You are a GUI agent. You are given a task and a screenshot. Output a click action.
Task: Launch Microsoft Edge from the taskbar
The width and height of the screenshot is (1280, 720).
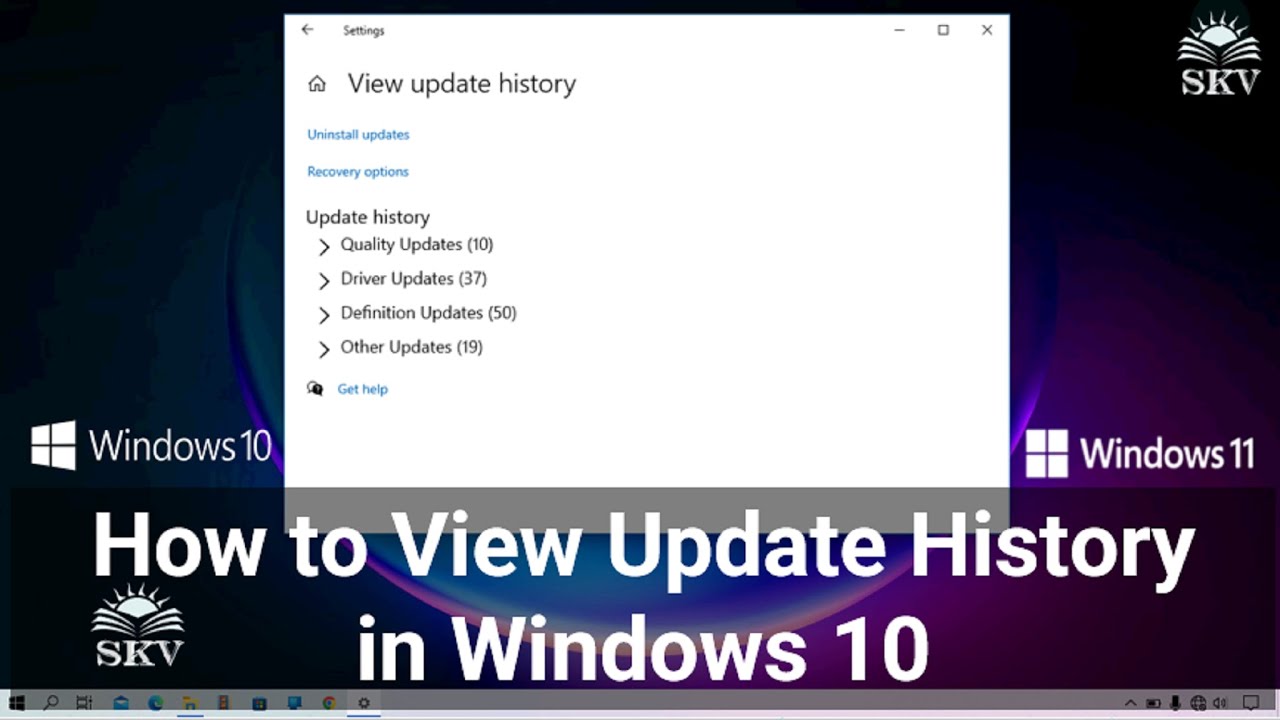(156, 703)
